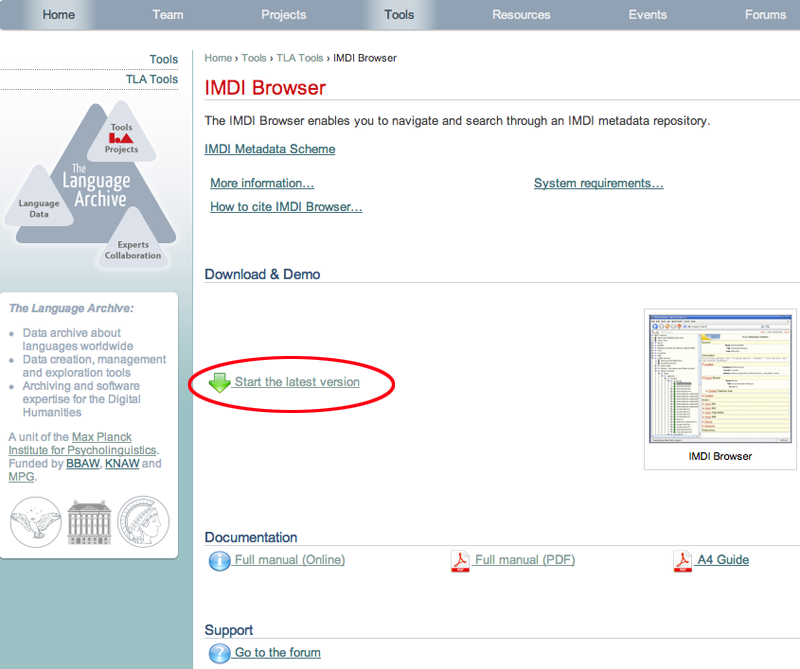Click the Tools Projects triangle in the logo
800x669 pixels.
(x=121, y=137)
